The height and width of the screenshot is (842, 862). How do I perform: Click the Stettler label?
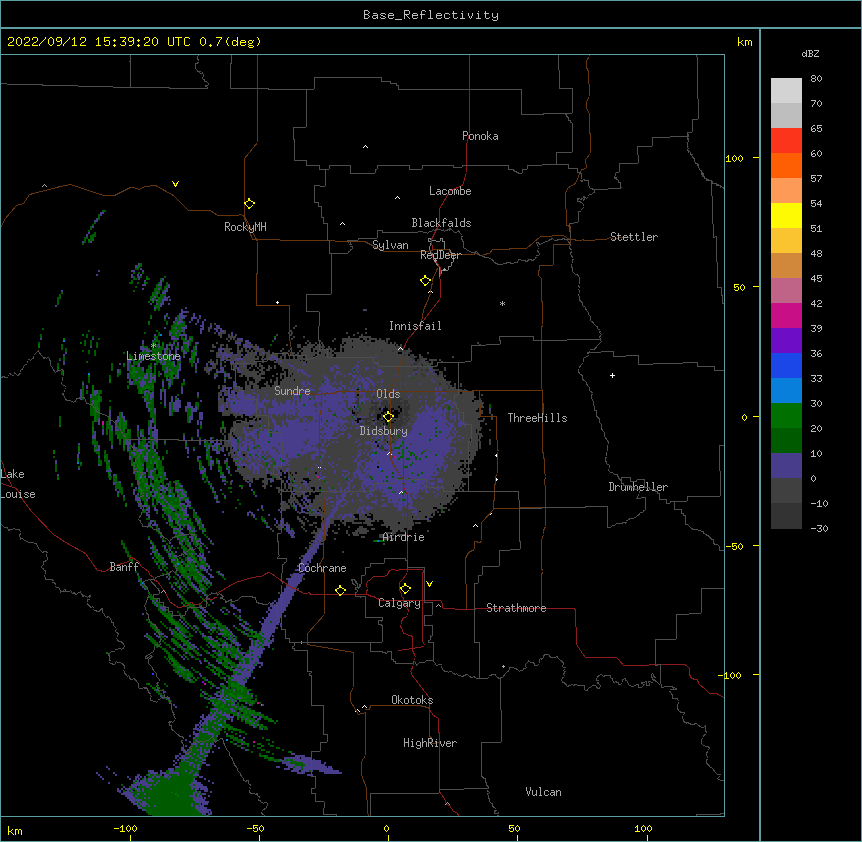click(x=633, y=237)
